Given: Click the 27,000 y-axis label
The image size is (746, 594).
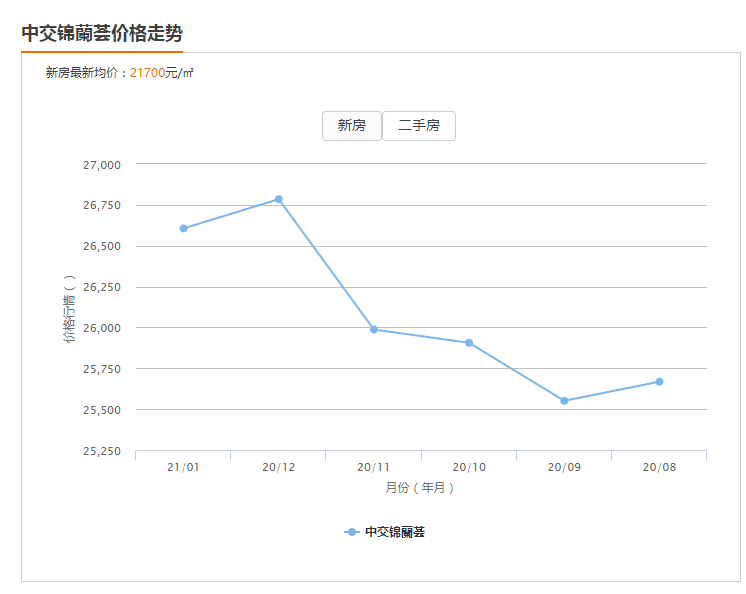Looking at the screenshot, I should click(102, 165).
